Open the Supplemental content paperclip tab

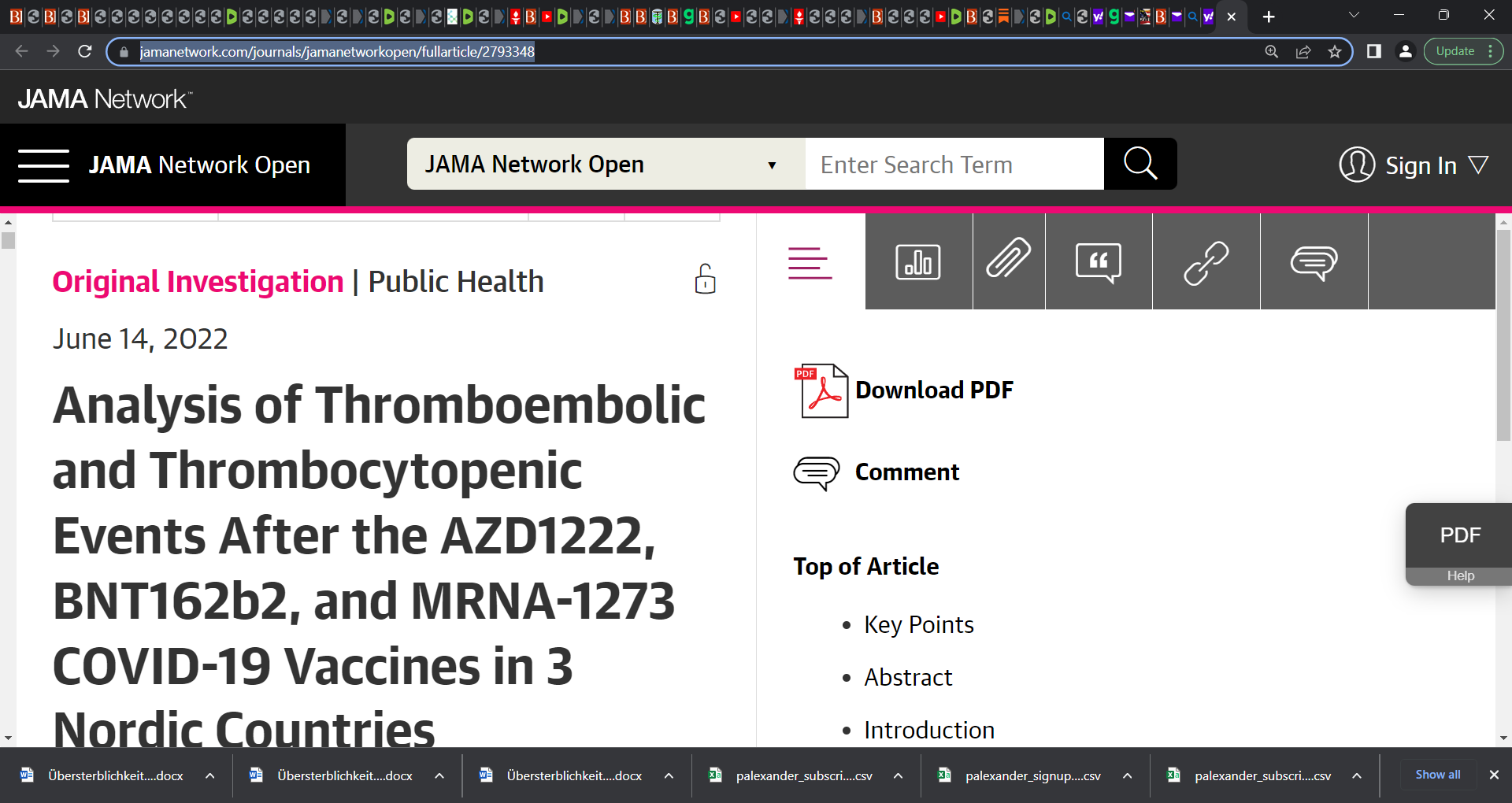pos(1009,261)
